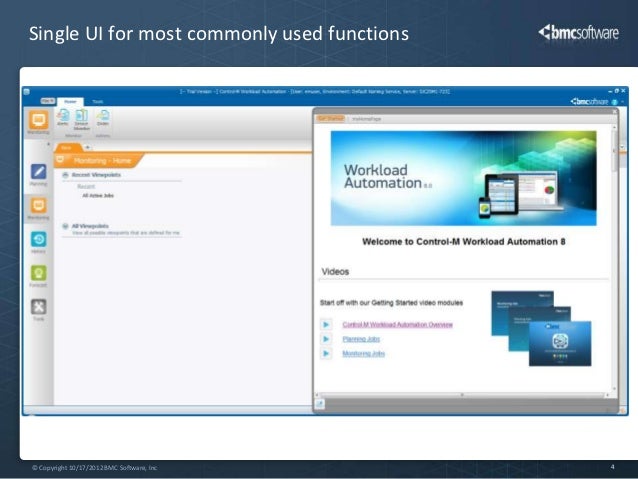The width and height of the screenshot is (638, 479).
Task: Open Control-M Workload Automation Overview link
Action: 398,324
